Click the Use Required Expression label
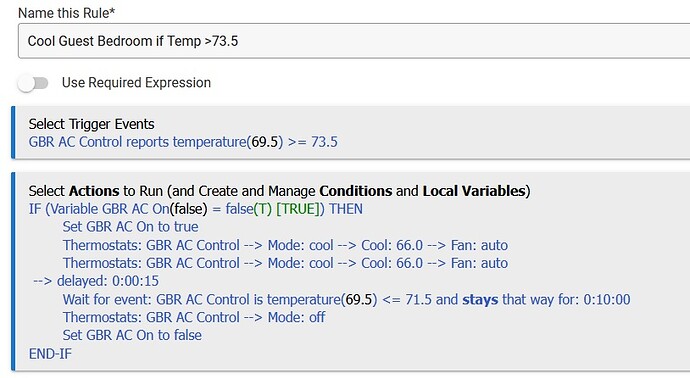690x378 pixels. (136, 83)
